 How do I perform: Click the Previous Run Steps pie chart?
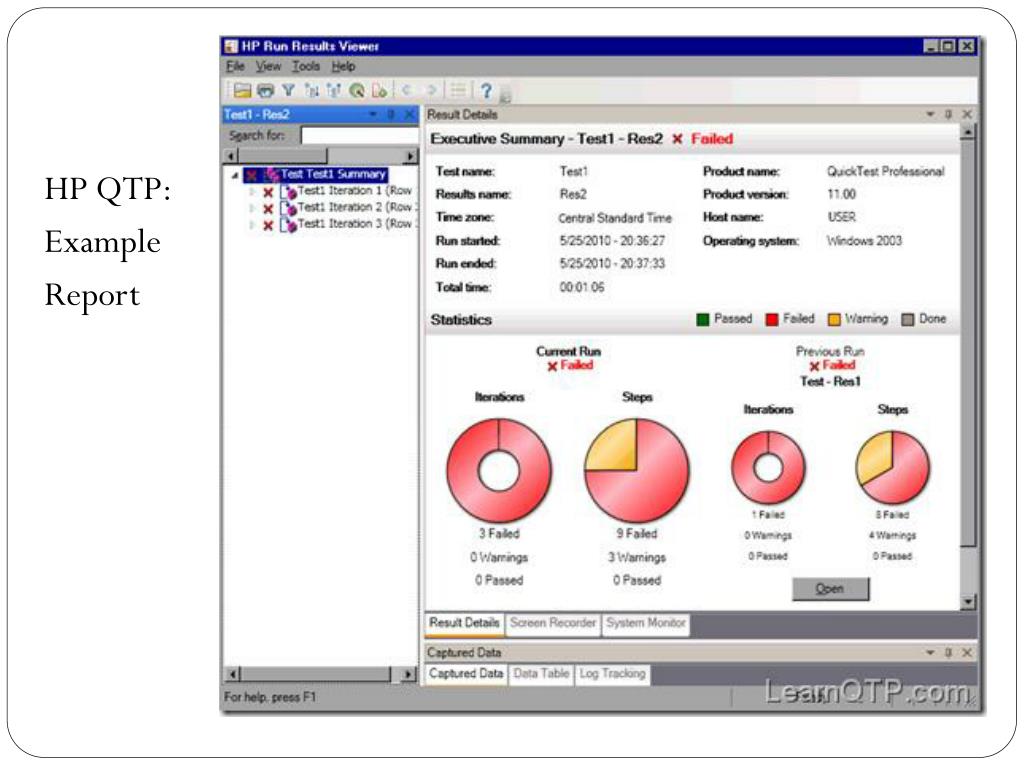tap(892, 467)
